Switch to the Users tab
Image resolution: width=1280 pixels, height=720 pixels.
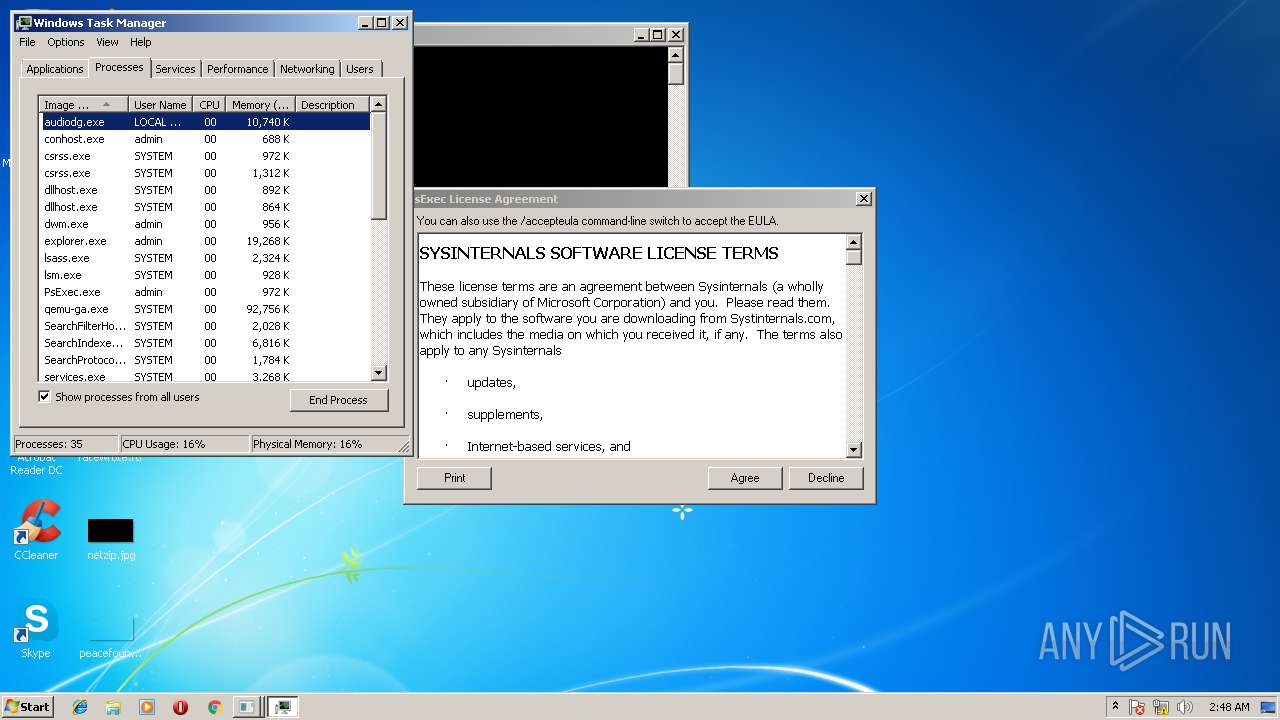(x=360, y=69)
